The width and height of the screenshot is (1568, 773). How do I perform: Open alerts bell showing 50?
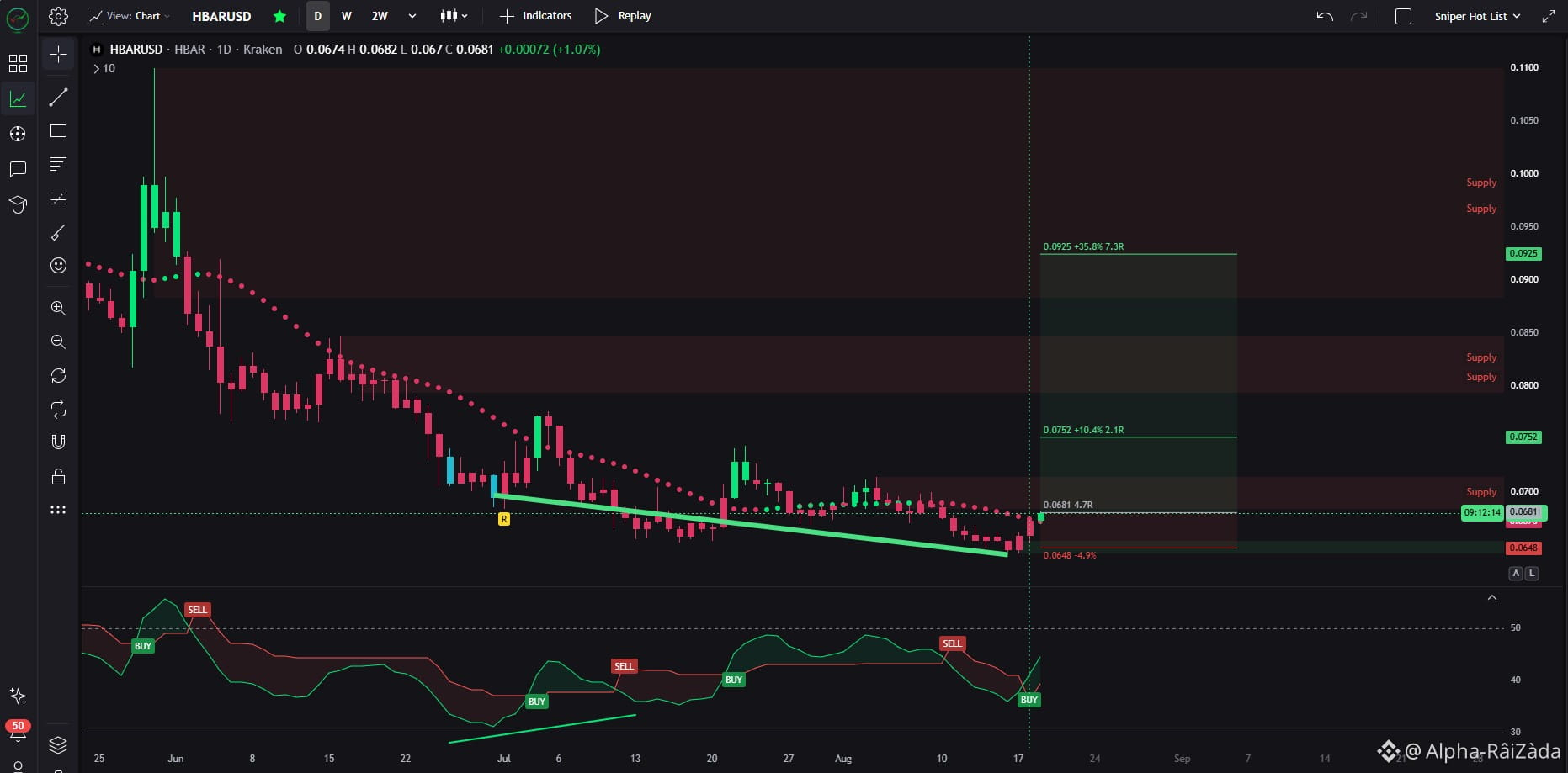point(18,729)
